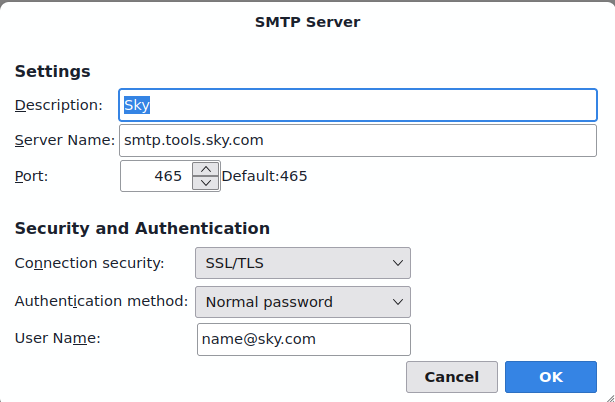Cancel the SMTP Server dialog
The image size is (615, 402).
452,377
